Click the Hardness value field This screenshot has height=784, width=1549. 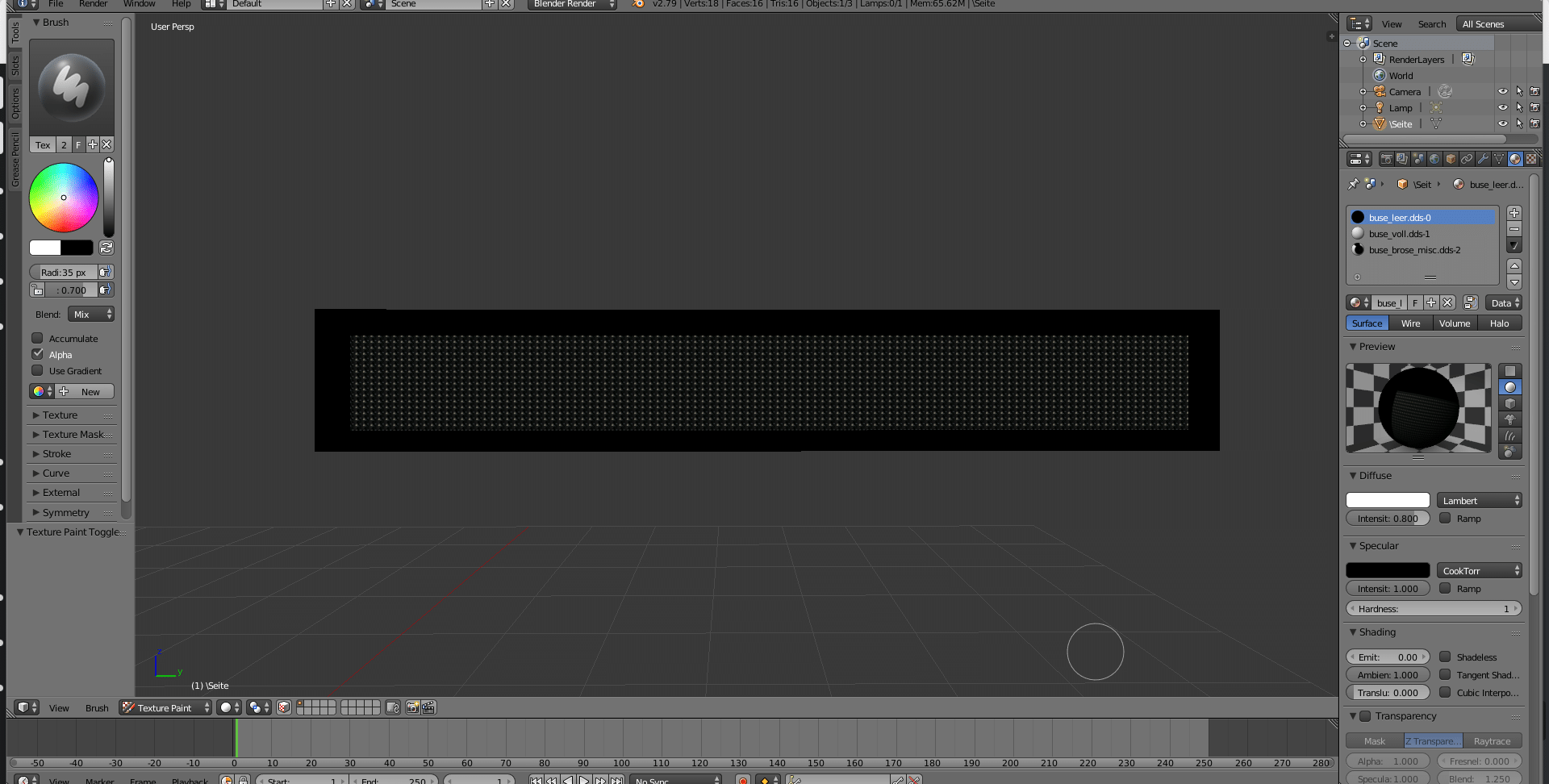pyautogui.click(x=1433, y=609)
